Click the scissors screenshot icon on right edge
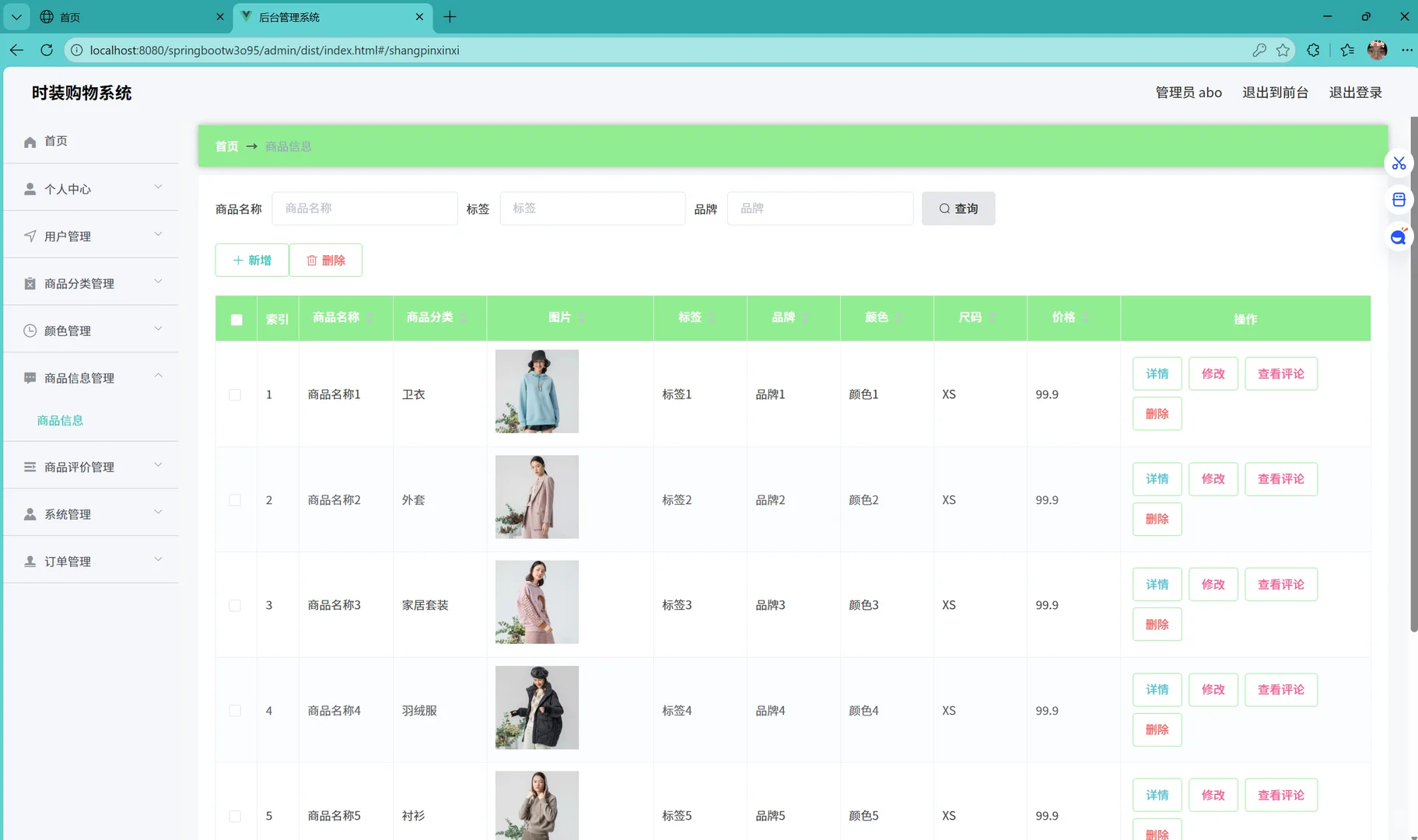Image resolution: width=1418 pixels, height=840 pixels. click(1399, 163)
